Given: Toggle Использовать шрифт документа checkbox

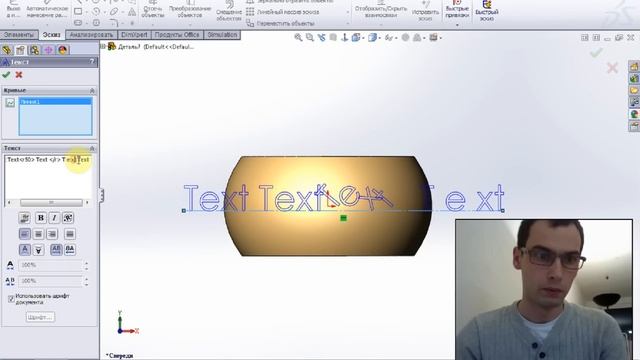Looking at the screenshot, I should coord(11,299).
